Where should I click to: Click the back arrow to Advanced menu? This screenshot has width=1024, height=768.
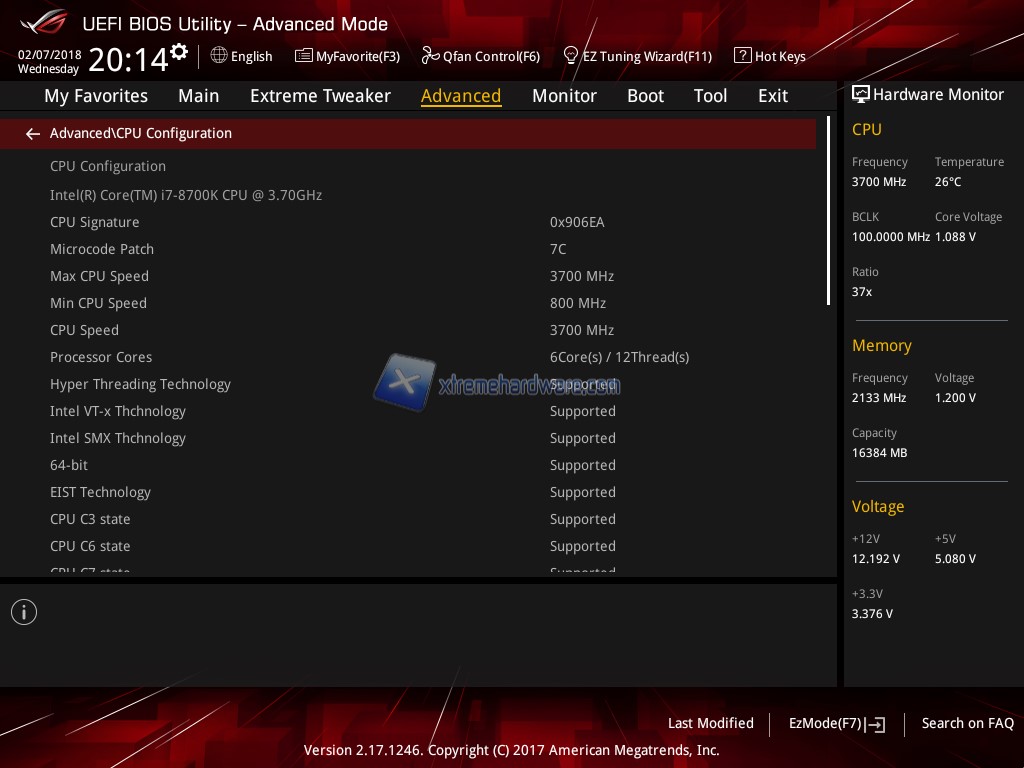coord(33,133)
